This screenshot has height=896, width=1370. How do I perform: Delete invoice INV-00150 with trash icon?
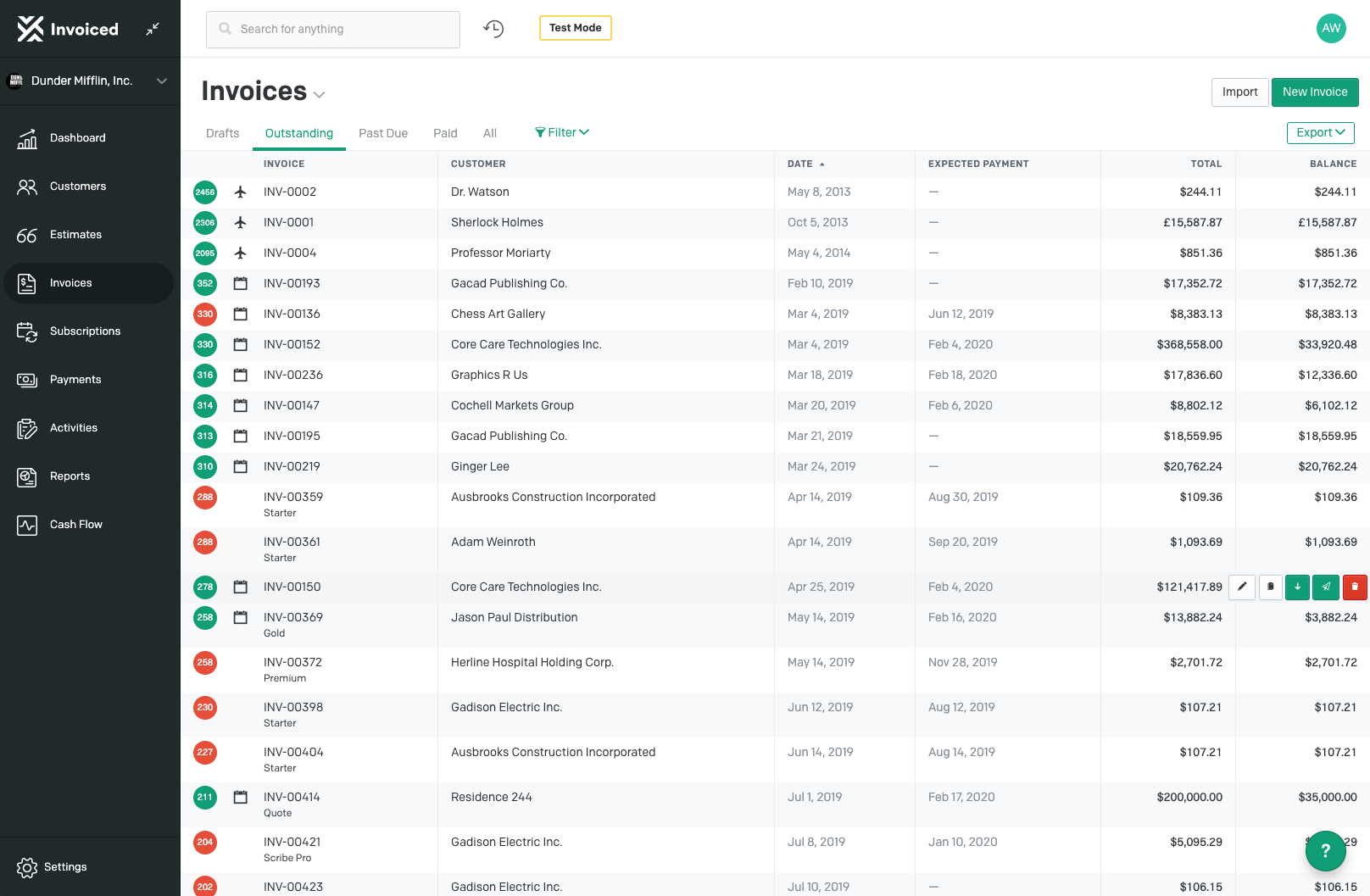(1355, 587)
